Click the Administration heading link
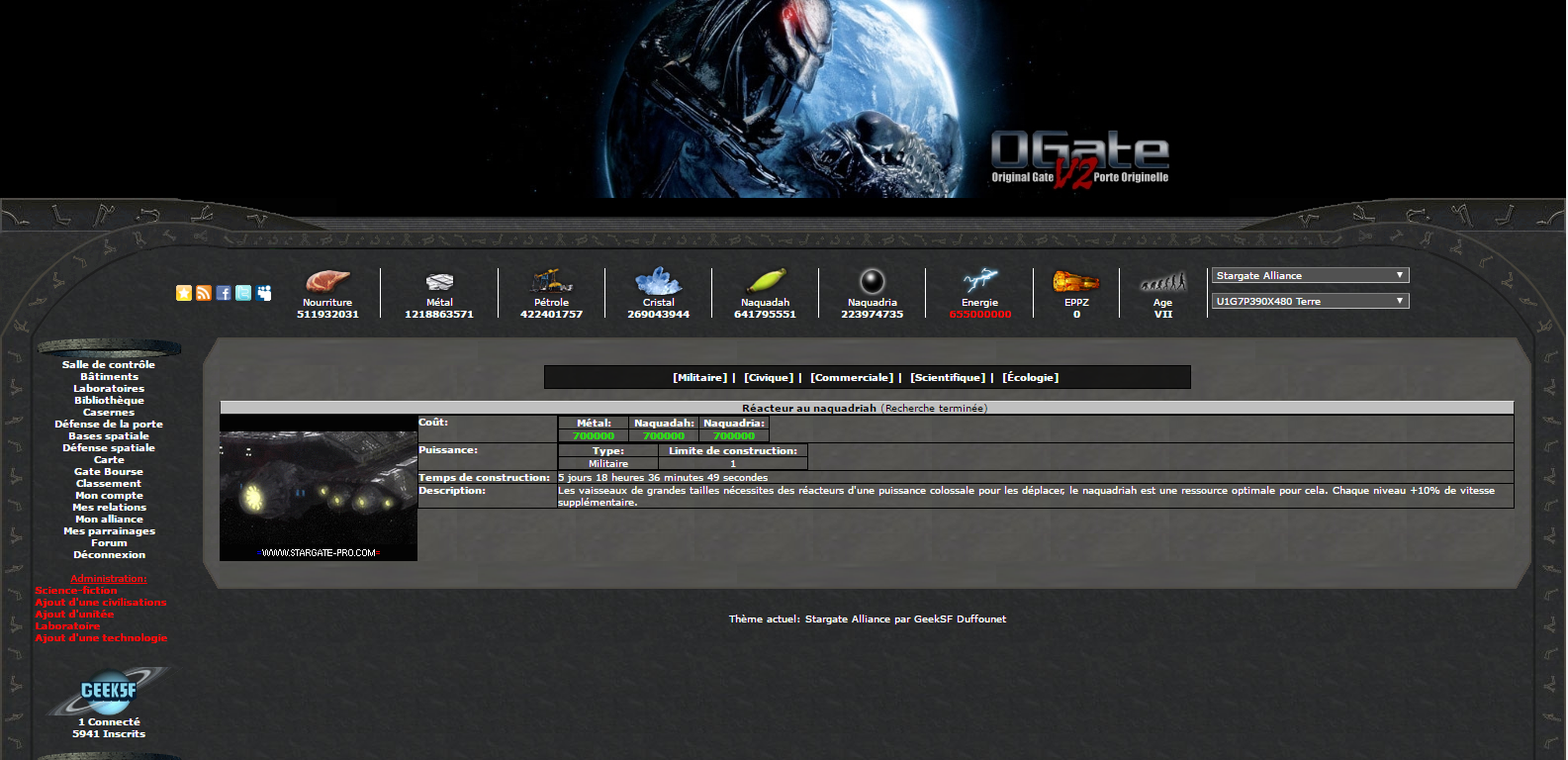Image resolution: width=1568 pixels, height=760 pixels. (x=109, y=579)
